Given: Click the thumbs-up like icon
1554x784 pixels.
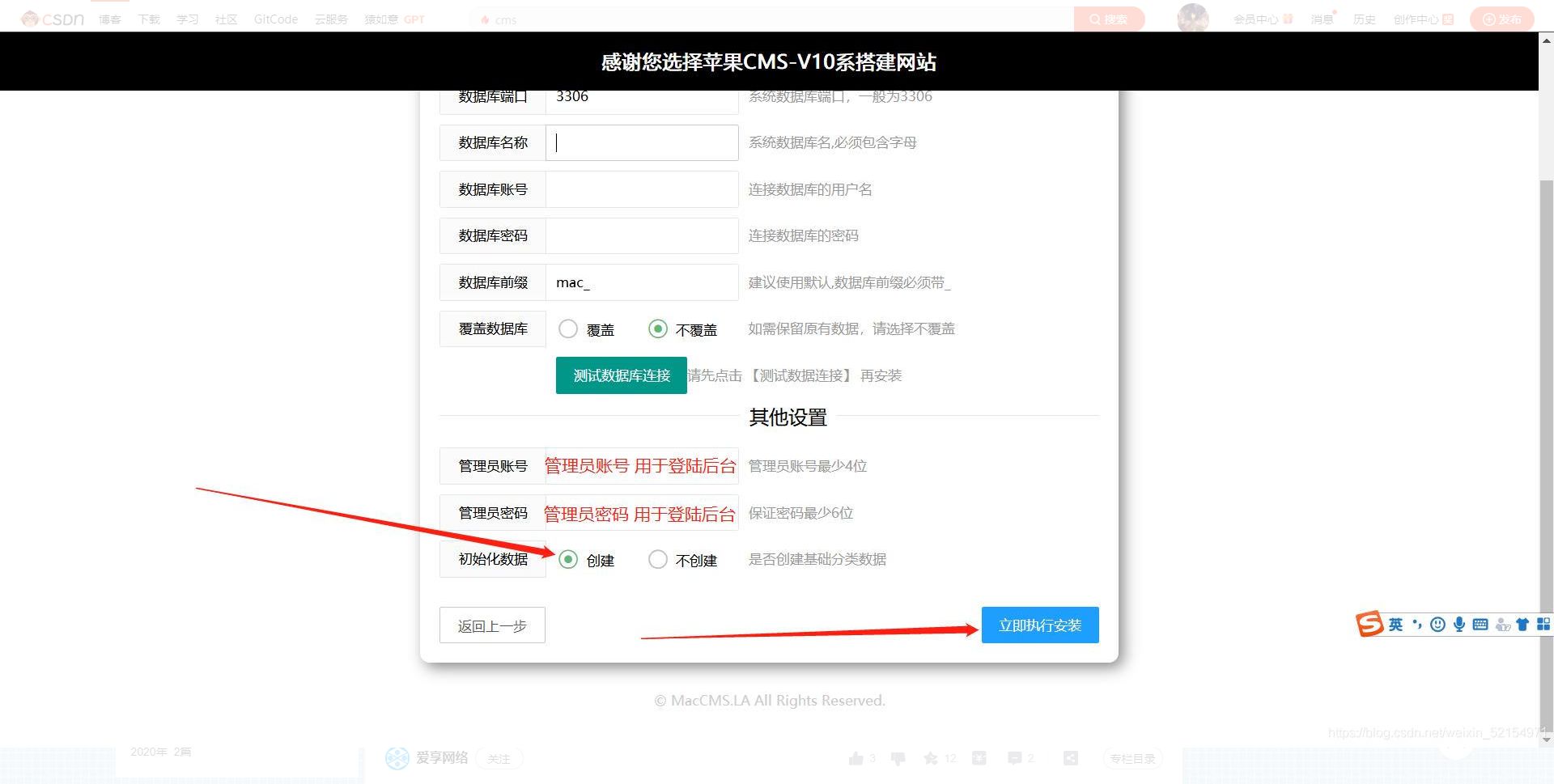Looking at the screenshot, I should click(856, 758).
